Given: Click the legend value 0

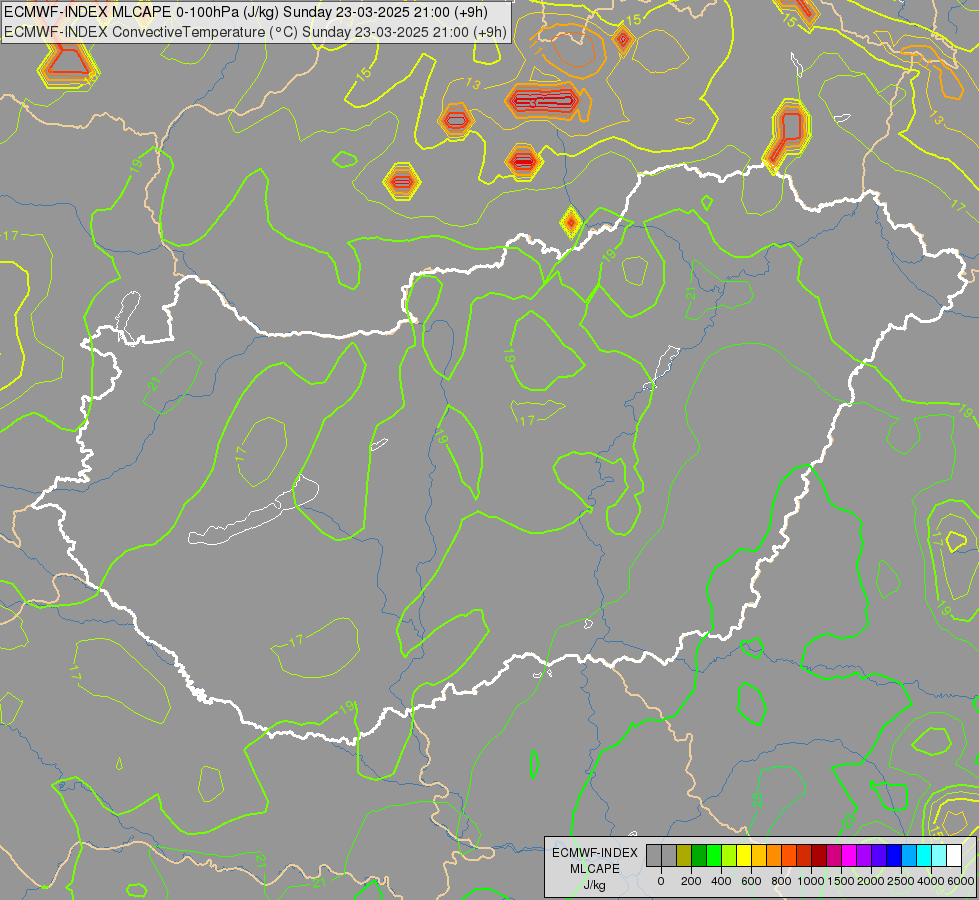Looking at the screenshot, I should point(661,881).
